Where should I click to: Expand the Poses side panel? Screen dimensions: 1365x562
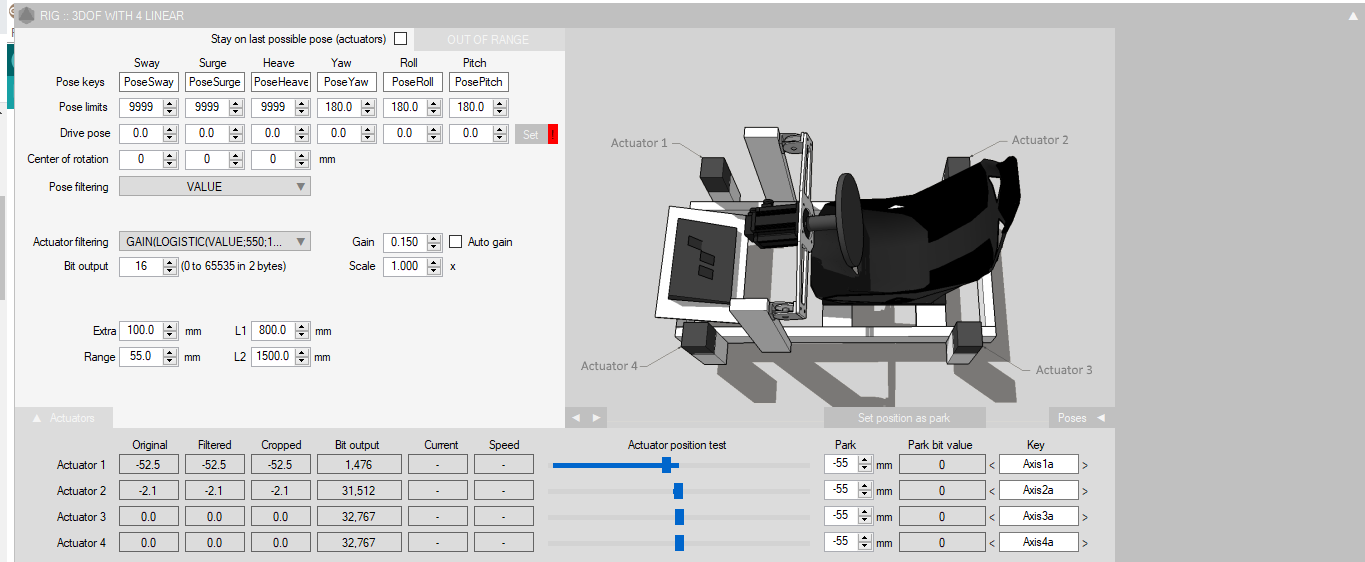[1081, 418]
